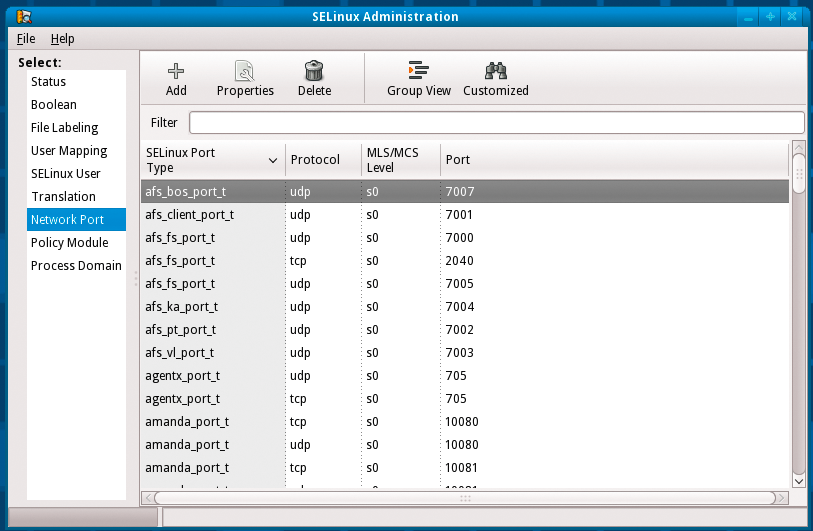Open User Mapping section
The image size is (813, 531).
(x=76, y=150)
